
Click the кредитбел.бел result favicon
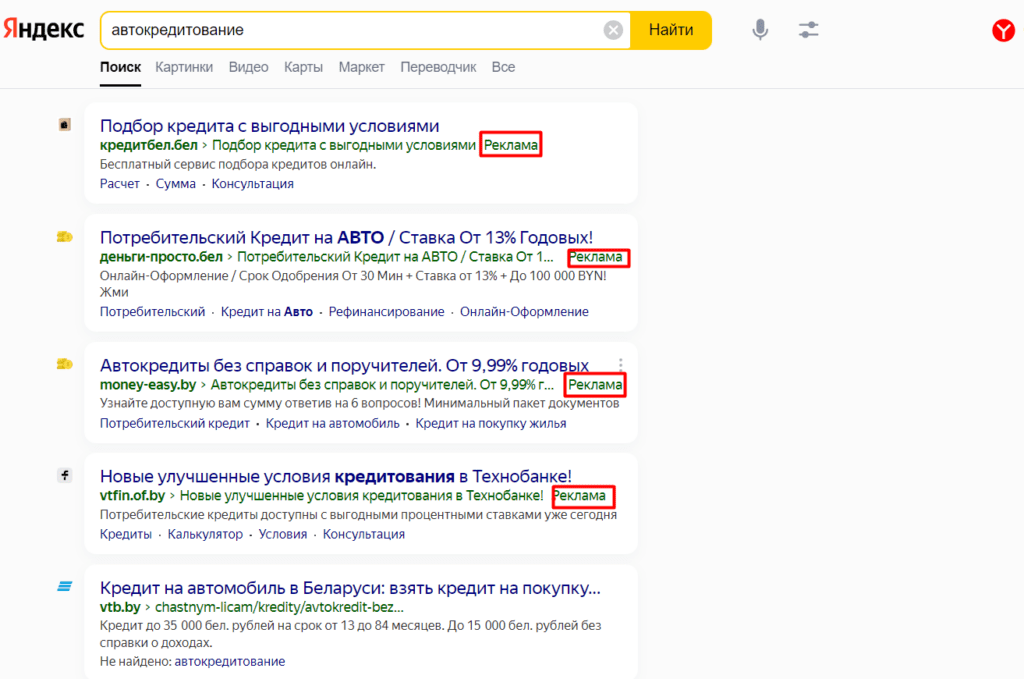click(65, 125)
